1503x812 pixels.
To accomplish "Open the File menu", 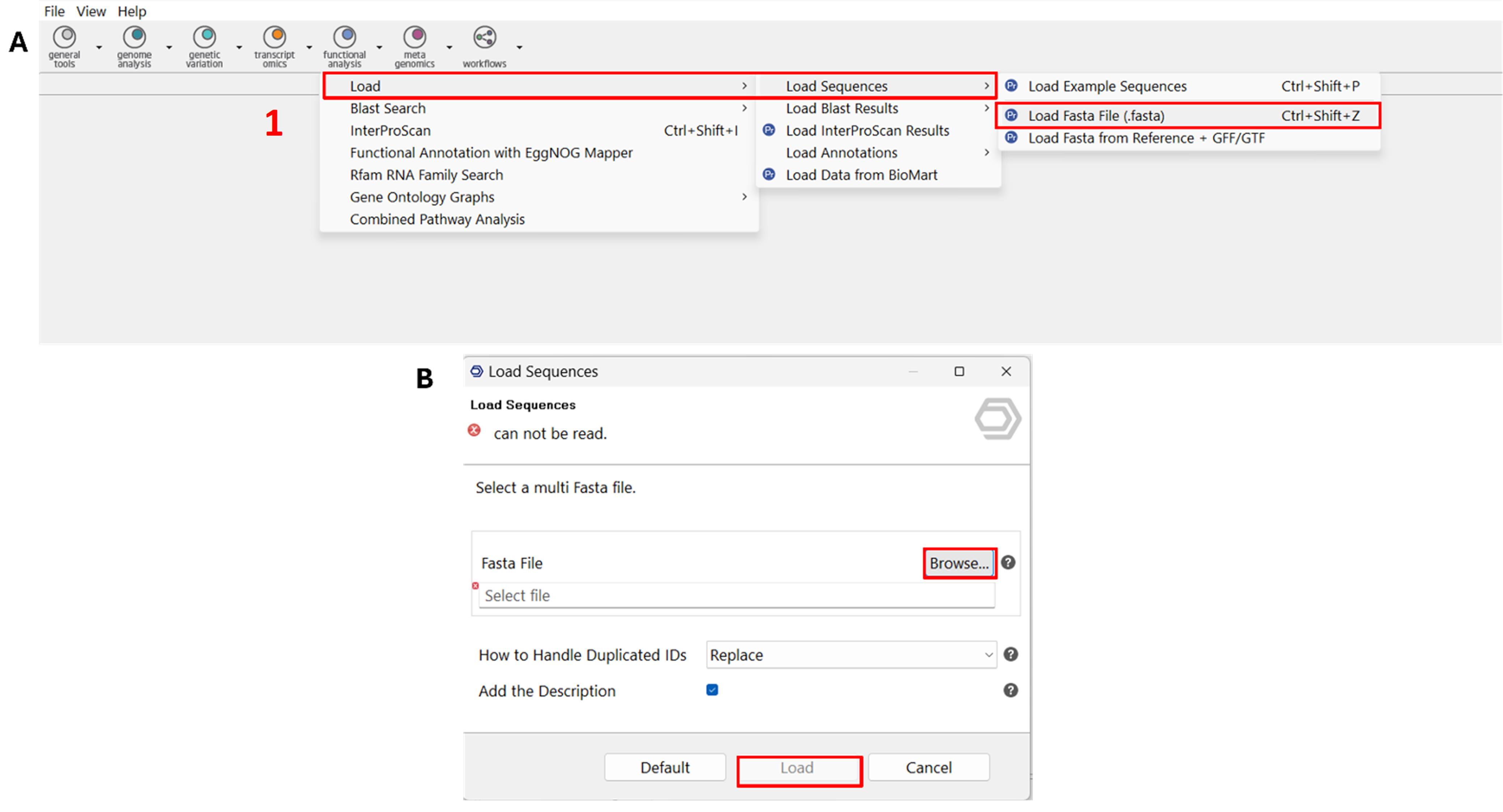I will (54, 11).
